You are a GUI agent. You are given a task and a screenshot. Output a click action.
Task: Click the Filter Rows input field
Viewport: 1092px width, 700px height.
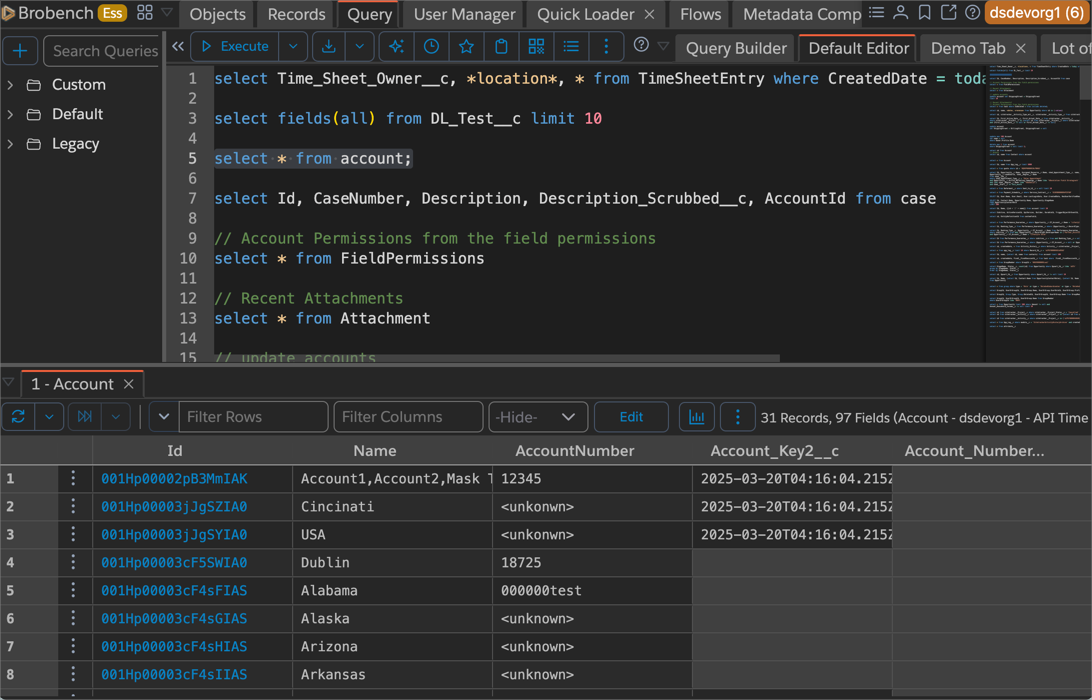[x=253, y=417]
